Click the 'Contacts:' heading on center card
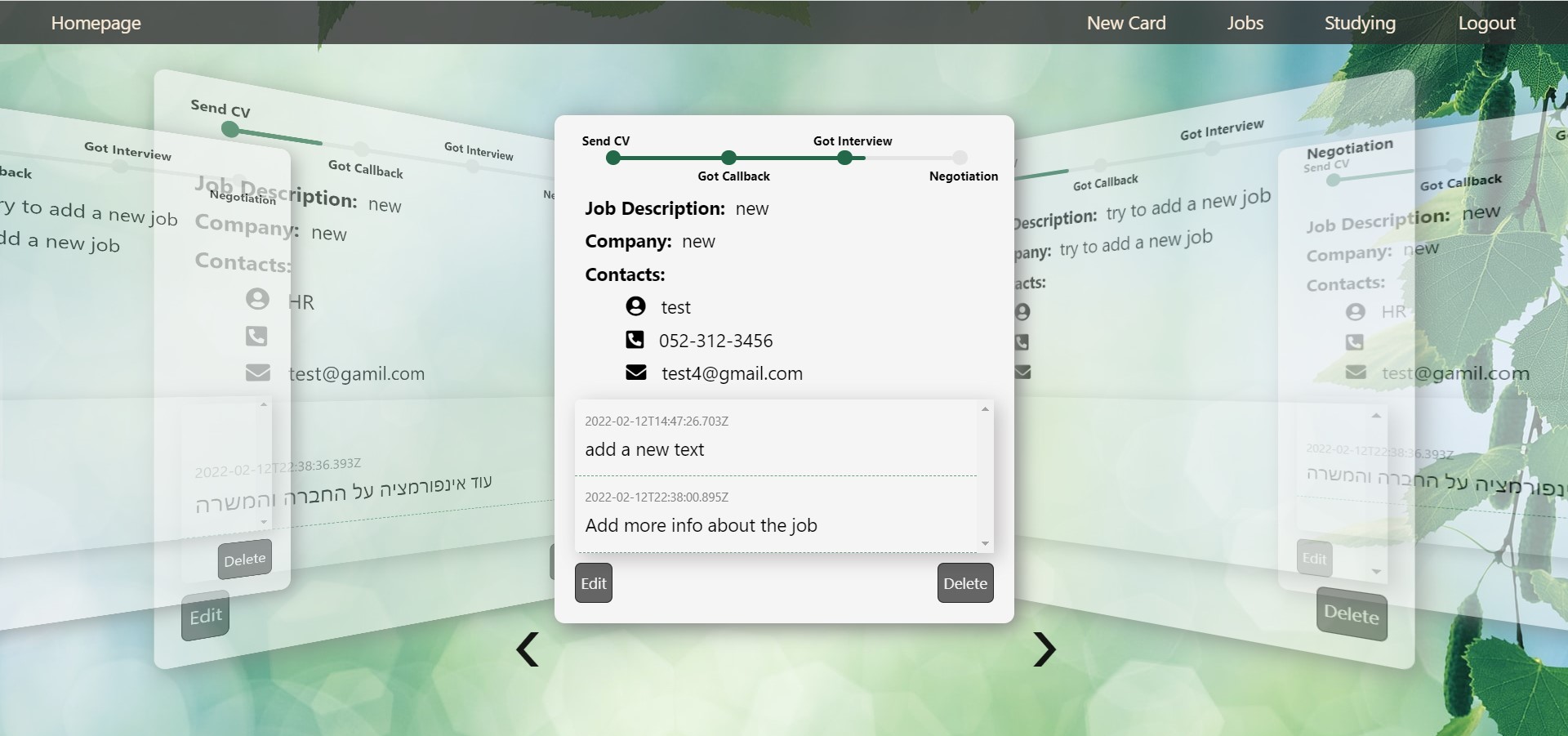The image size is (1568, 736). click(x=625, y=274)
